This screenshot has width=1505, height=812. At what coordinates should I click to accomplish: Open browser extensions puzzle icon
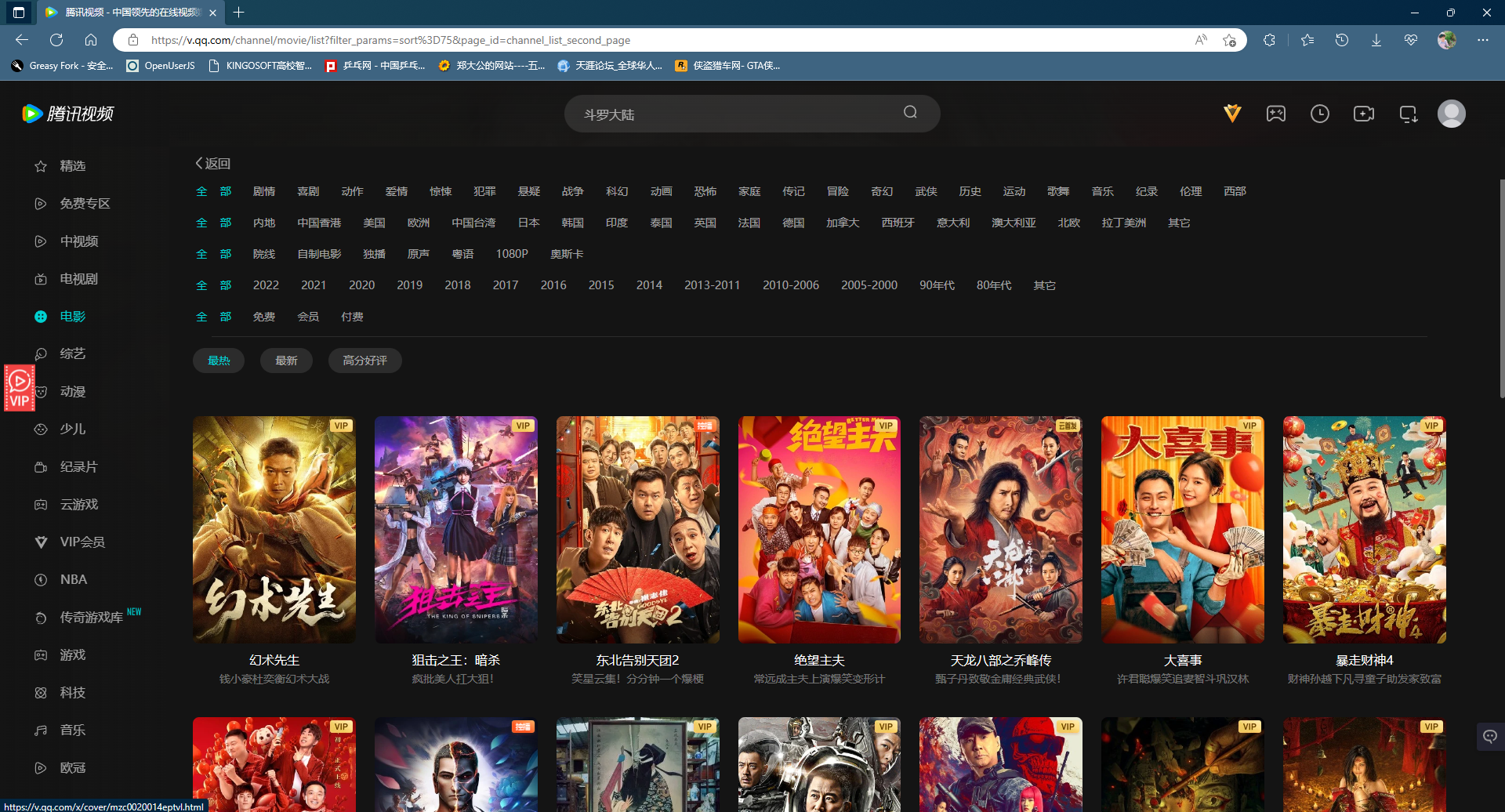point(1270,40)
